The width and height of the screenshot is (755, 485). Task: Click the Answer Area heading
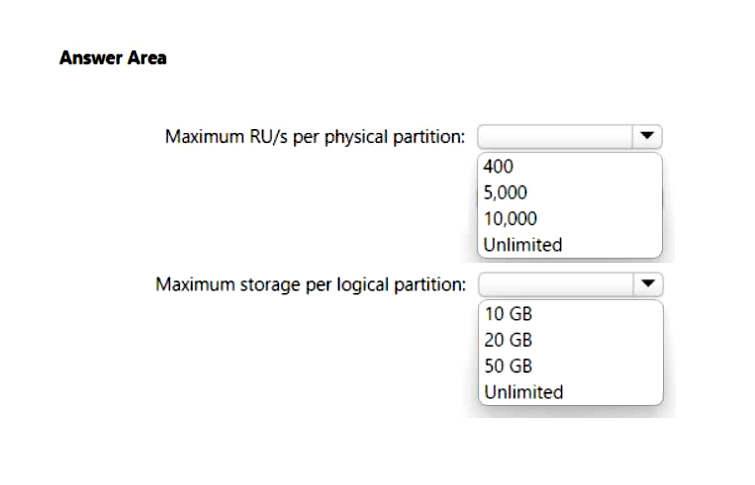(x=113, y=58)
